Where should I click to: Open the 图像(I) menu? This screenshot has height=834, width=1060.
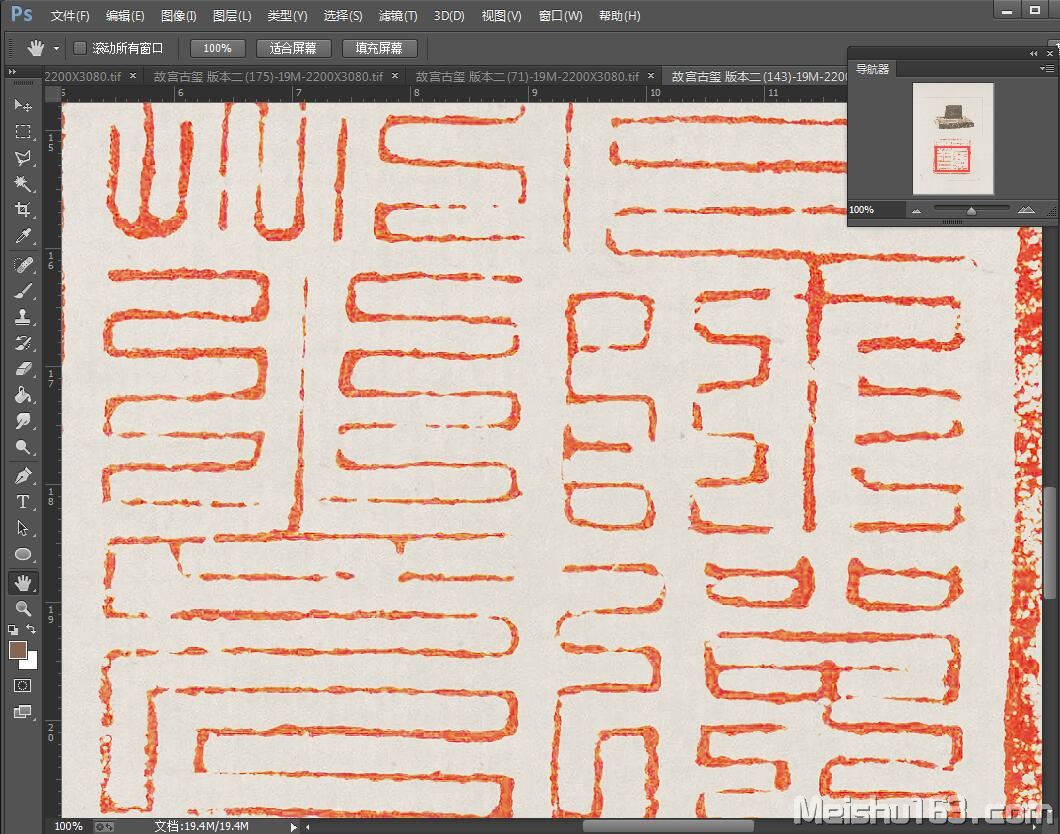click(178, 16)
